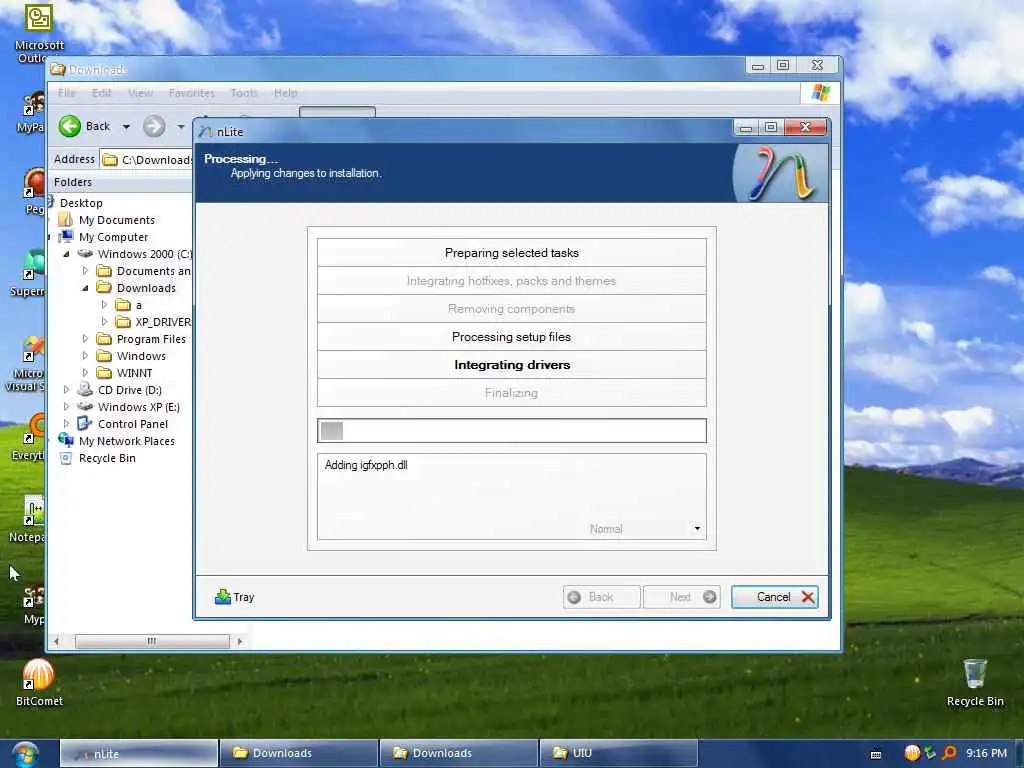Switch to first Downloads taskbar button
This screenshot has width=1024, height=768.
(x=299, y=753)
